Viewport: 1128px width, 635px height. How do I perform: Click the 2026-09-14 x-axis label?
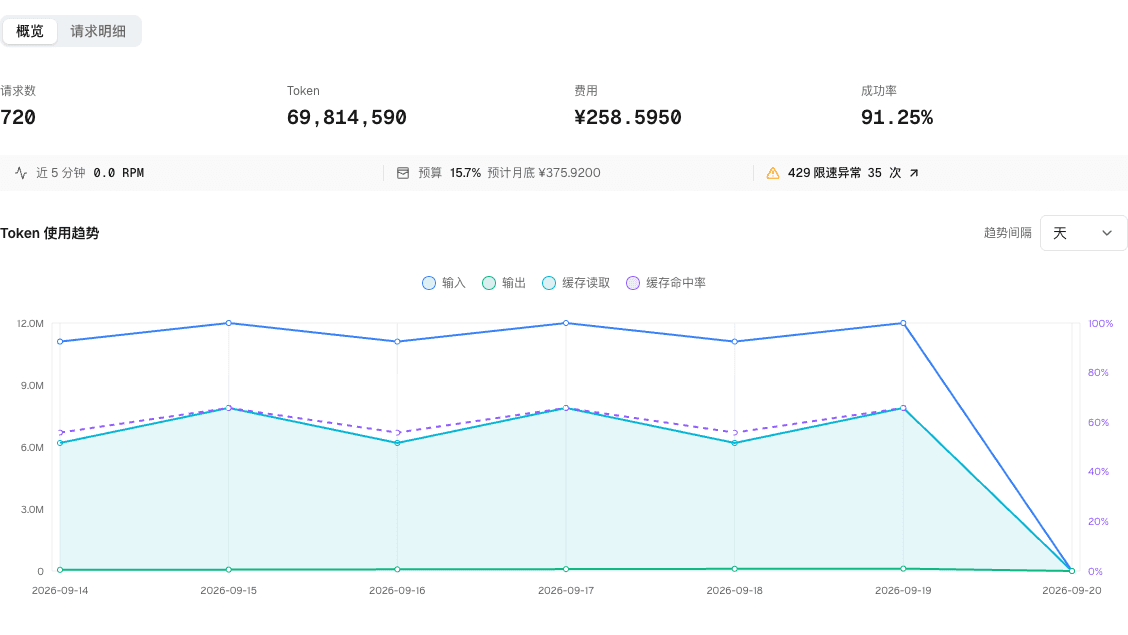pos(60,590)
